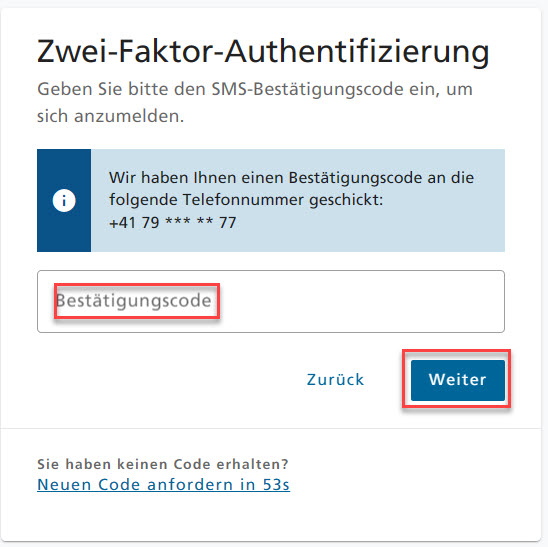This screenshot has width=548, height=547.
Task: Click the gray Bestätigungscode placeholder text
Action: [134, 301]
